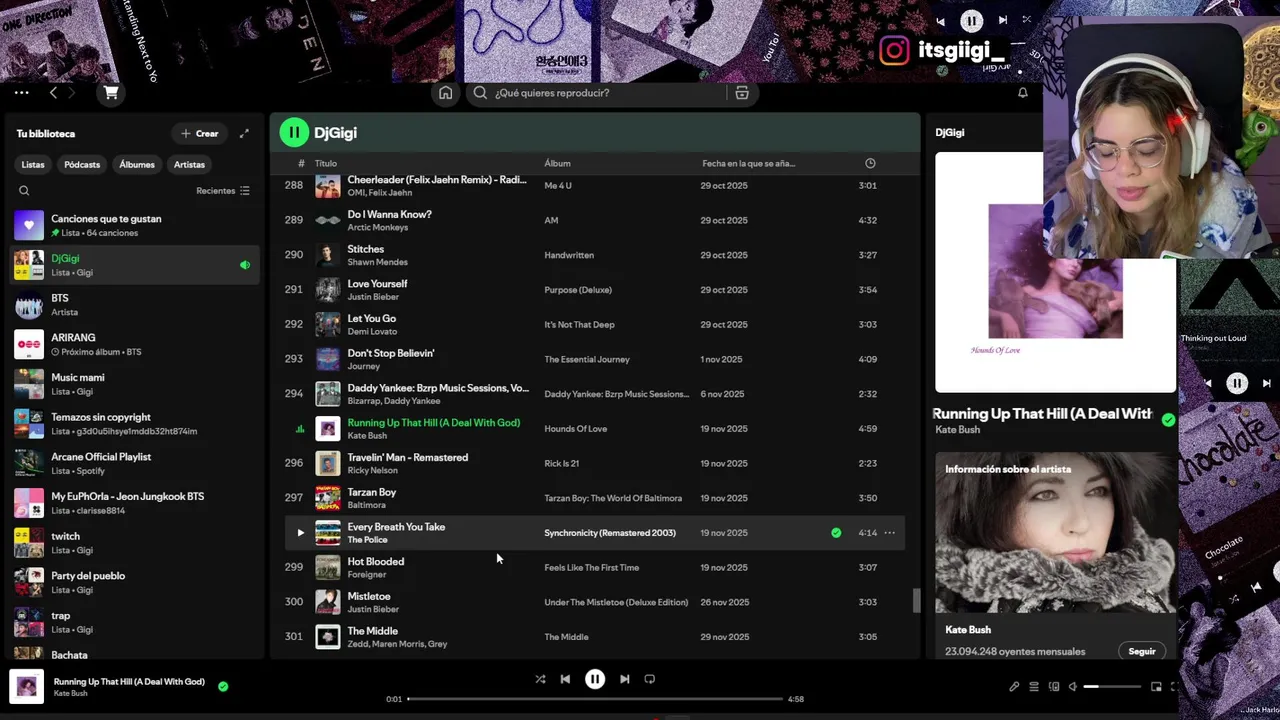The image size is (1280, 720).
Task: Open Synchronicity (Remastered 2003) album link
Action: (610, 533)
